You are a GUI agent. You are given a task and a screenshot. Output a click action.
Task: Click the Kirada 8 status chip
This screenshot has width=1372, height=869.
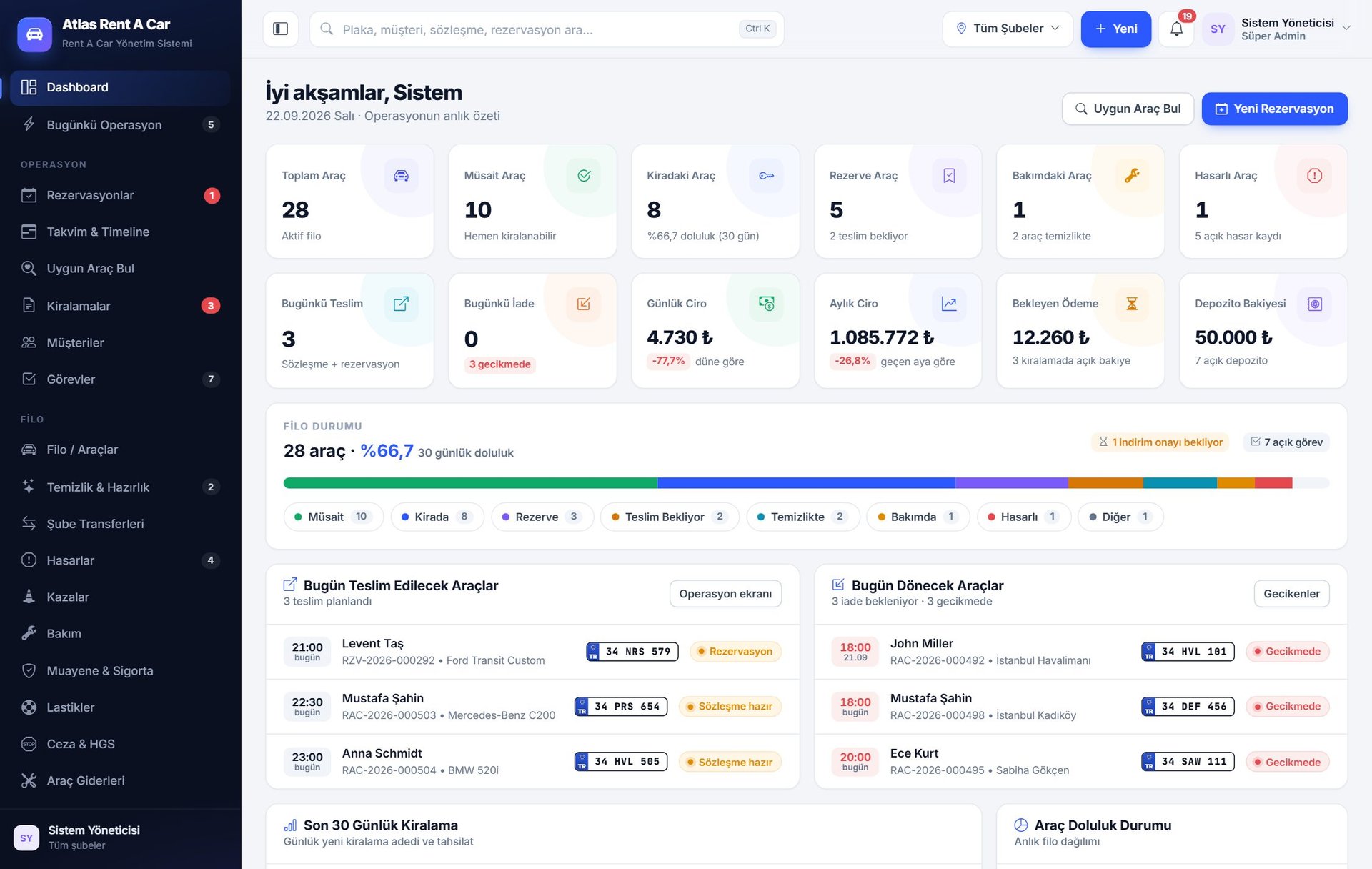click(x=437, y=517)
